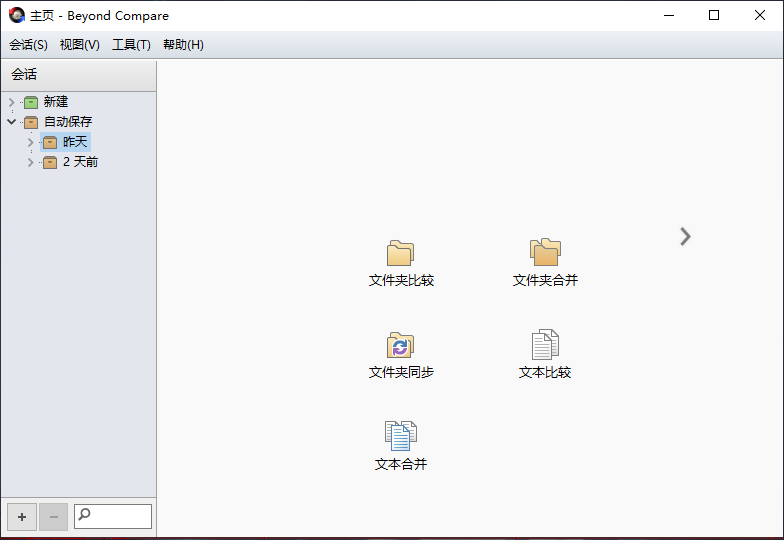Image resolution: width=784 pixels, height=540 pixels.
Task: Open the 会话(S) menu
Action: [x=28, y=45]
